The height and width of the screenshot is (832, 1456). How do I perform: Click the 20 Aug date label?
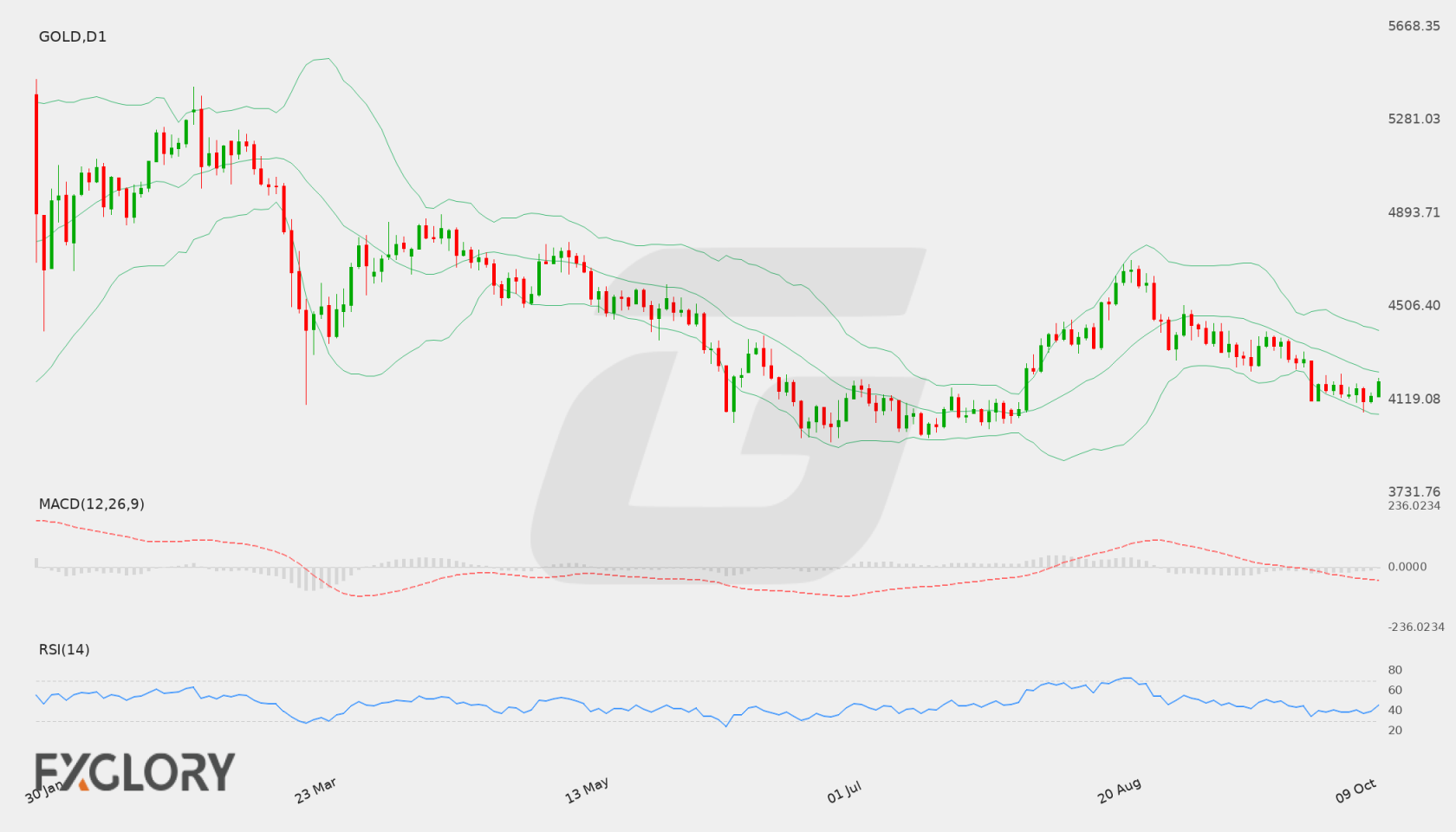(x=1119, y=790)
